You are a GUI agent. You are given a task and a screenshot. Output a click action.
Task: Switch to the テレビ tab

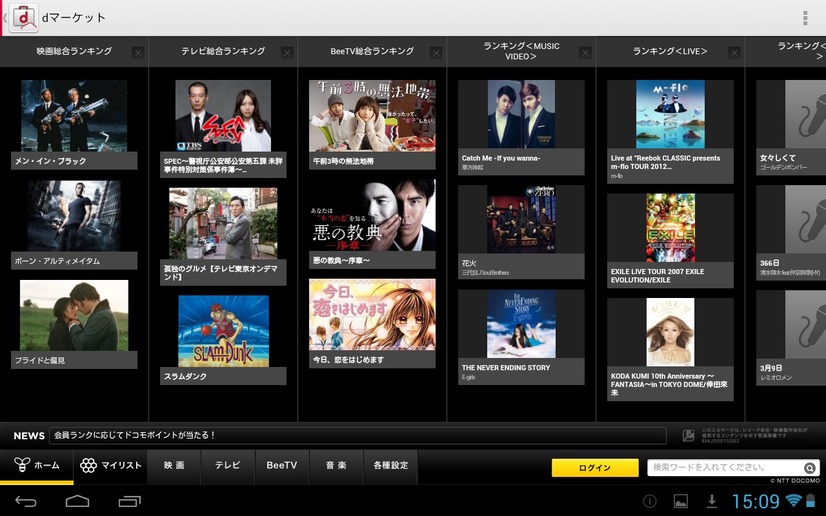point(228,465)
